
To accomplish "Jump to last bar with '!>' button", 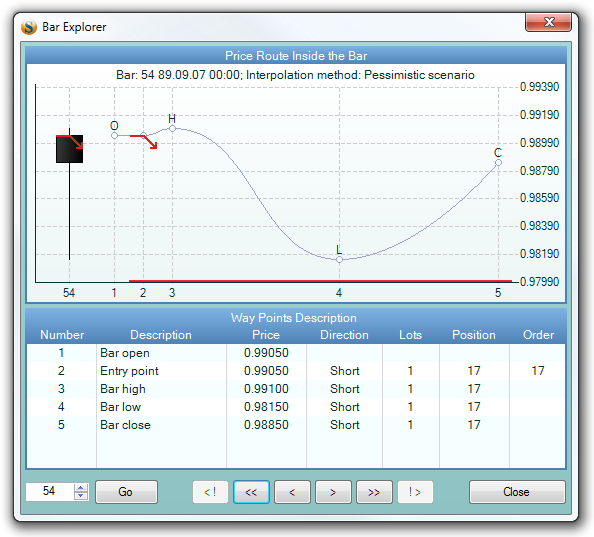I will (x=415, y=492).
